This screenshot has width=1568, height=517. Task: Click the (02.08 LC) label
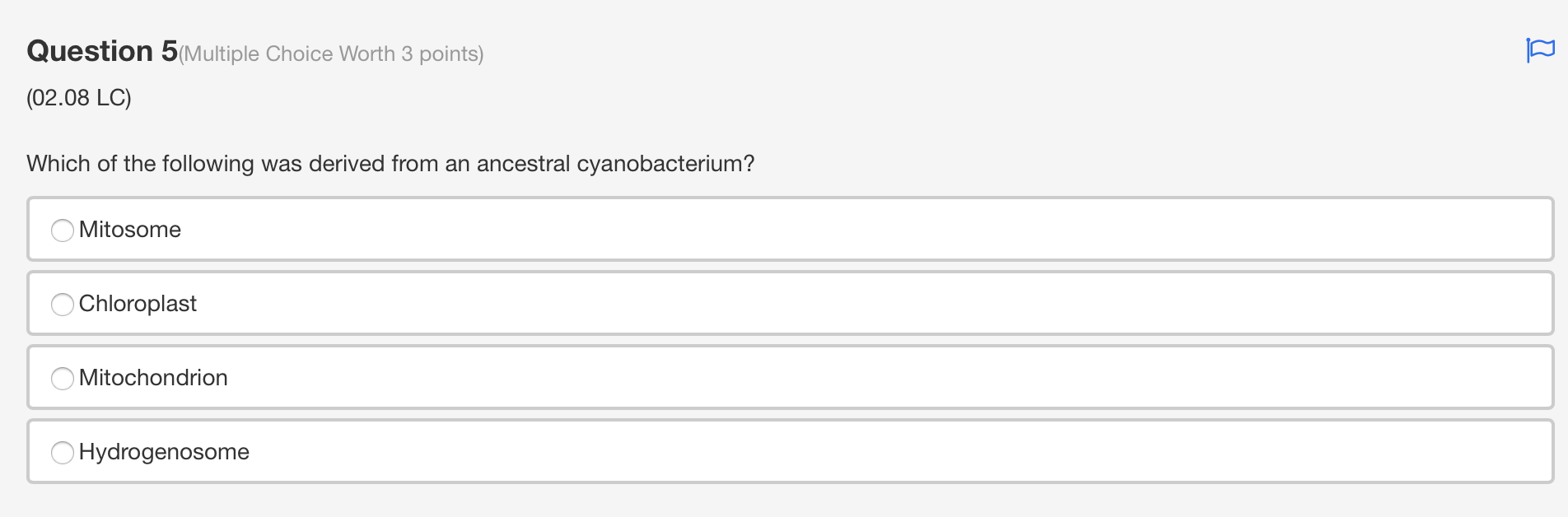click(78, 98)
